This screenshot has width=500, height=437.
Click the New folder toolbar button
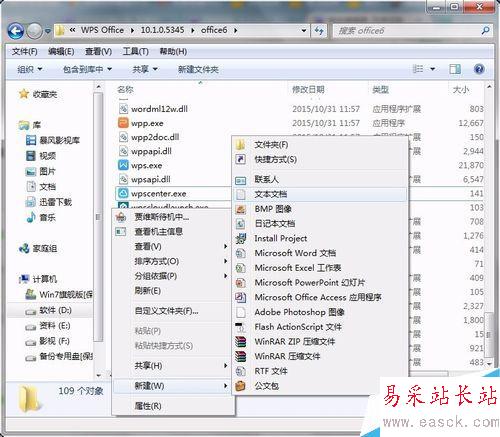click(x=198, y=69)
